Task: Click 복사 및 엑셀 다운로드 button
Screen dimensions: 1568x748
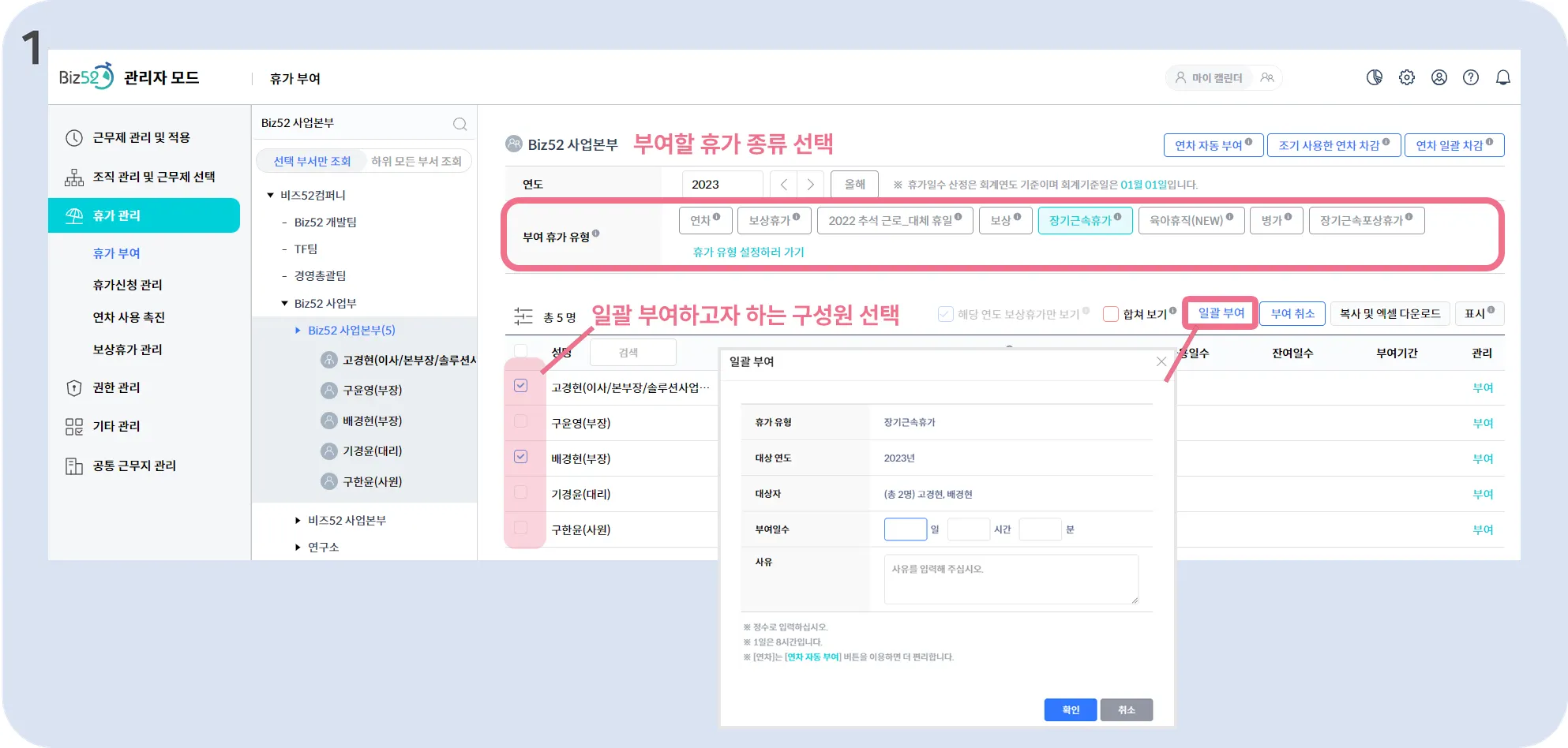Action: (x=1390, y=313)
